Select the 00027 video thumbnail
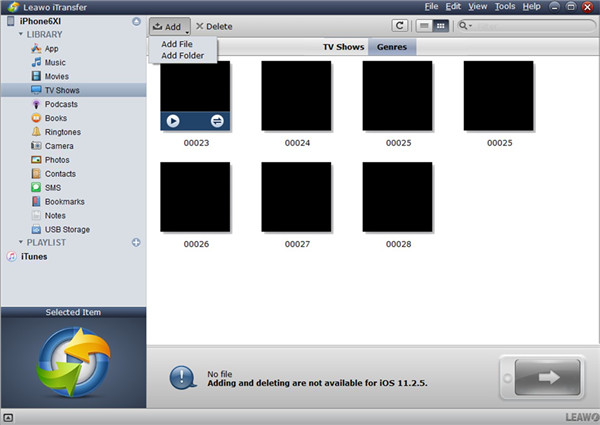Image resolution: width=600 pixels, height=425 pixels. pos(296,197)
